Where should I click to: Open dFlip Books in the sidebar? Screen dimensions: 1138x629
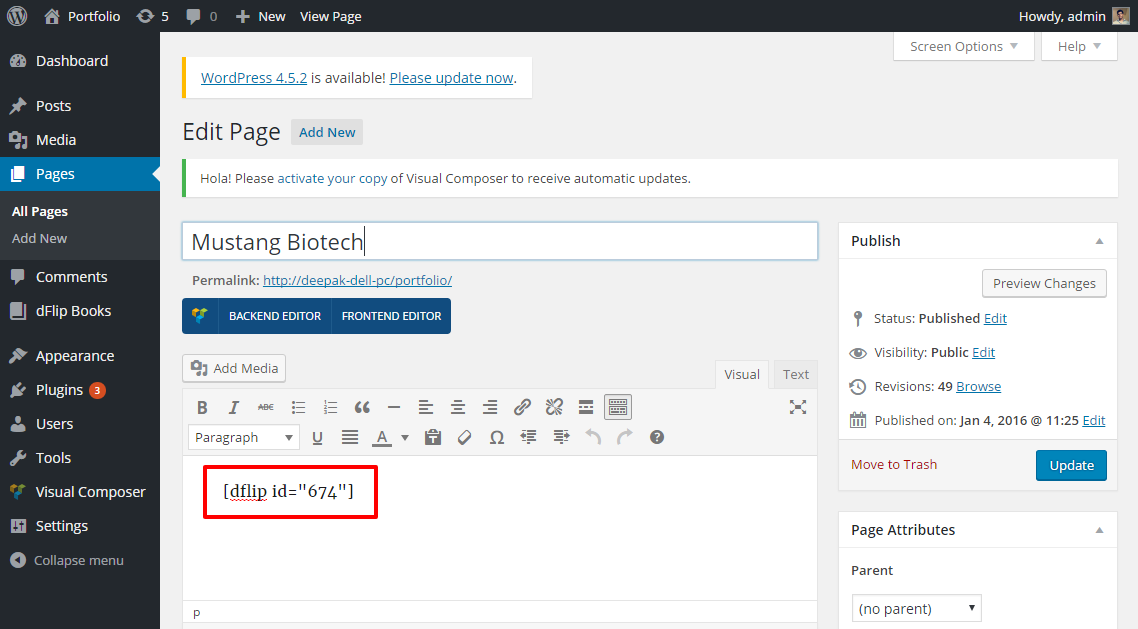pyautogui.click(x=73, y=311)
